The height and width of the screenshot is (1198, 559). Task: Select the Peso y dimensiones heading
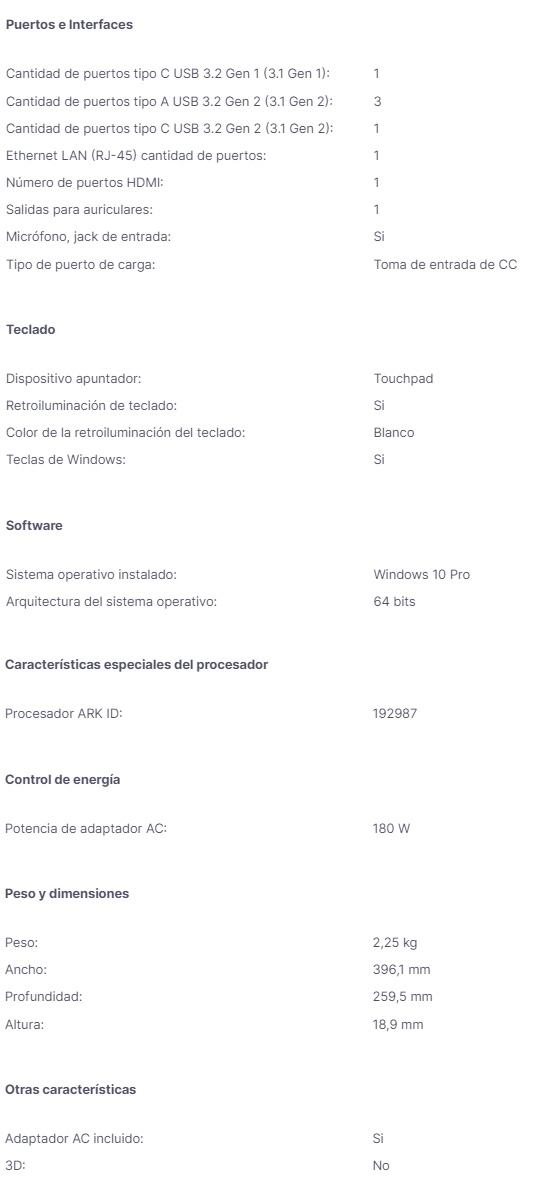point(67,894)
